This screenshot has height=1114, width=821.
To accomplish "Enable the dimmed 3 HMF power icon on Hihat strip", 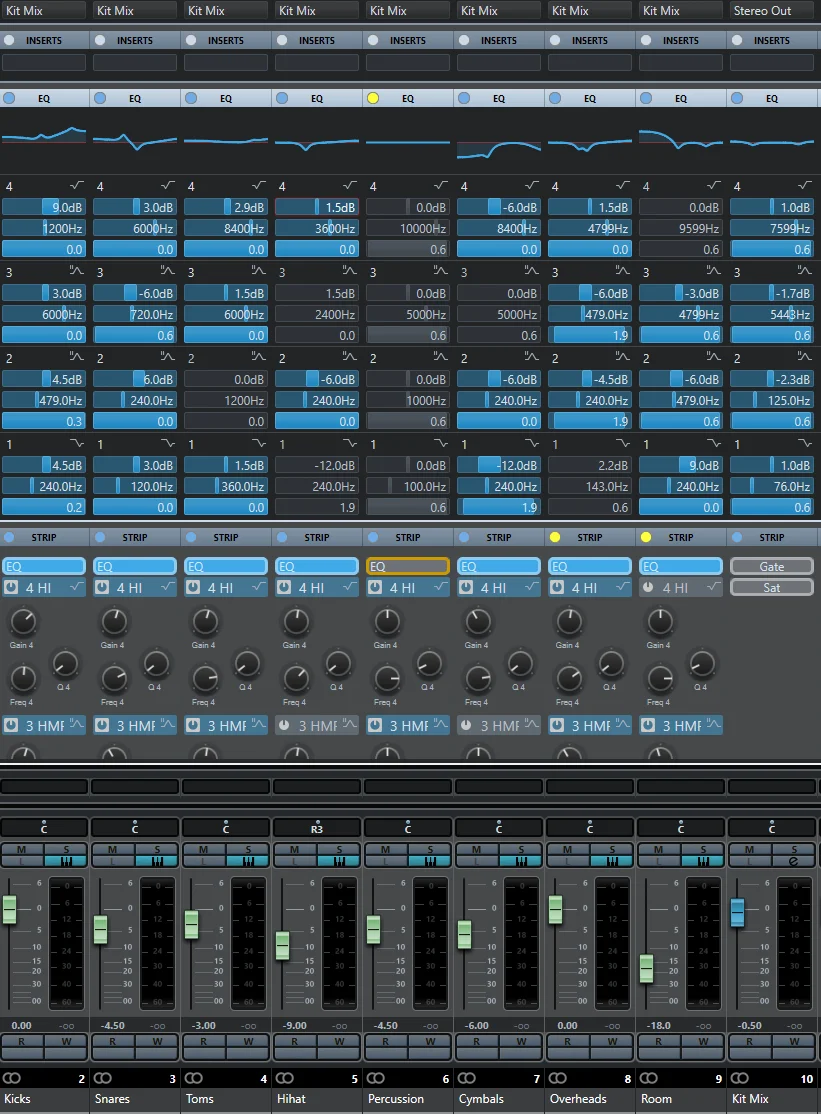I will point(284,725).
